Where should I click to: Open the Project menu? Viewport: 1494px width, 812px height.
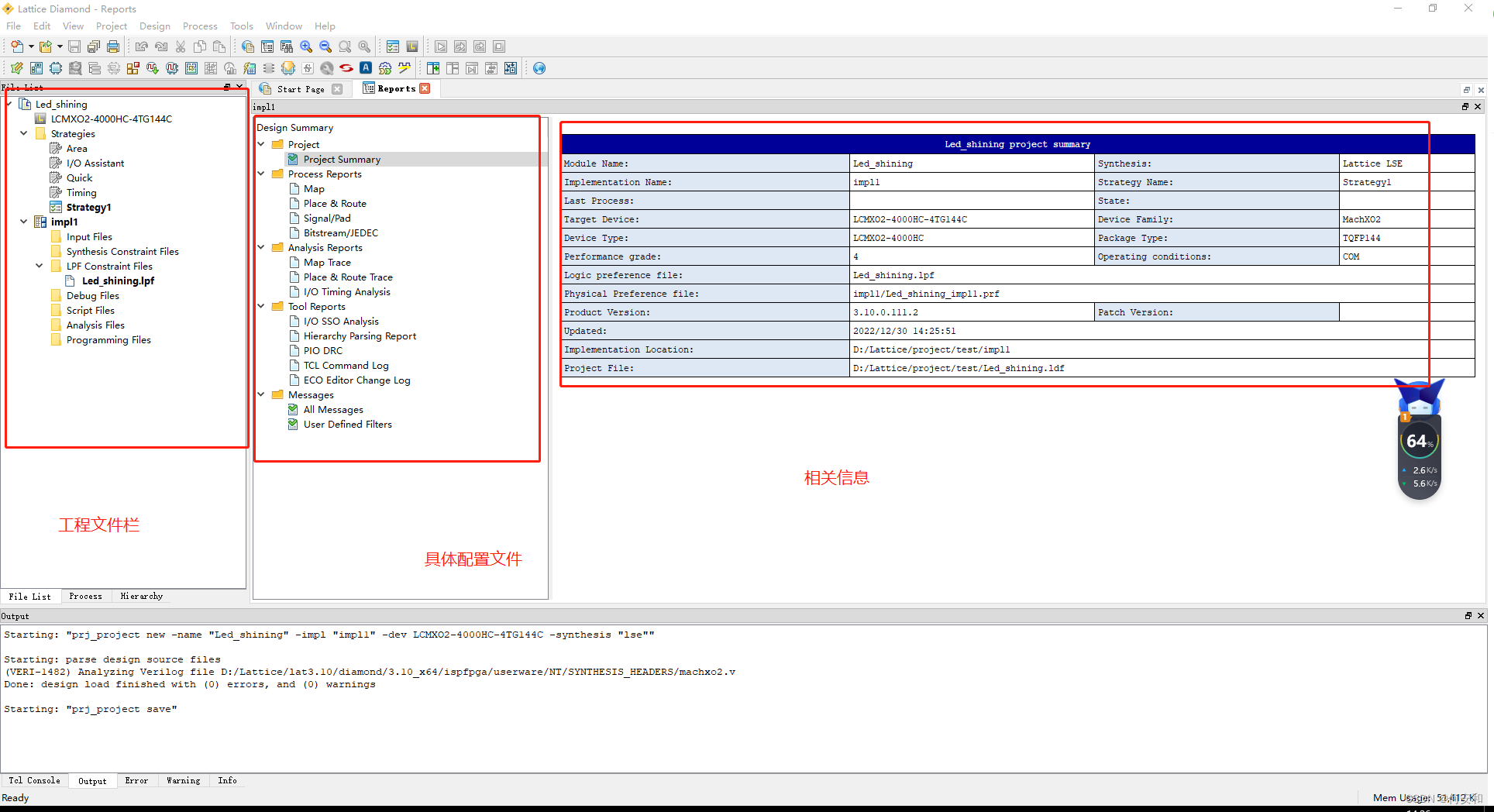click(x=112, y=26)
